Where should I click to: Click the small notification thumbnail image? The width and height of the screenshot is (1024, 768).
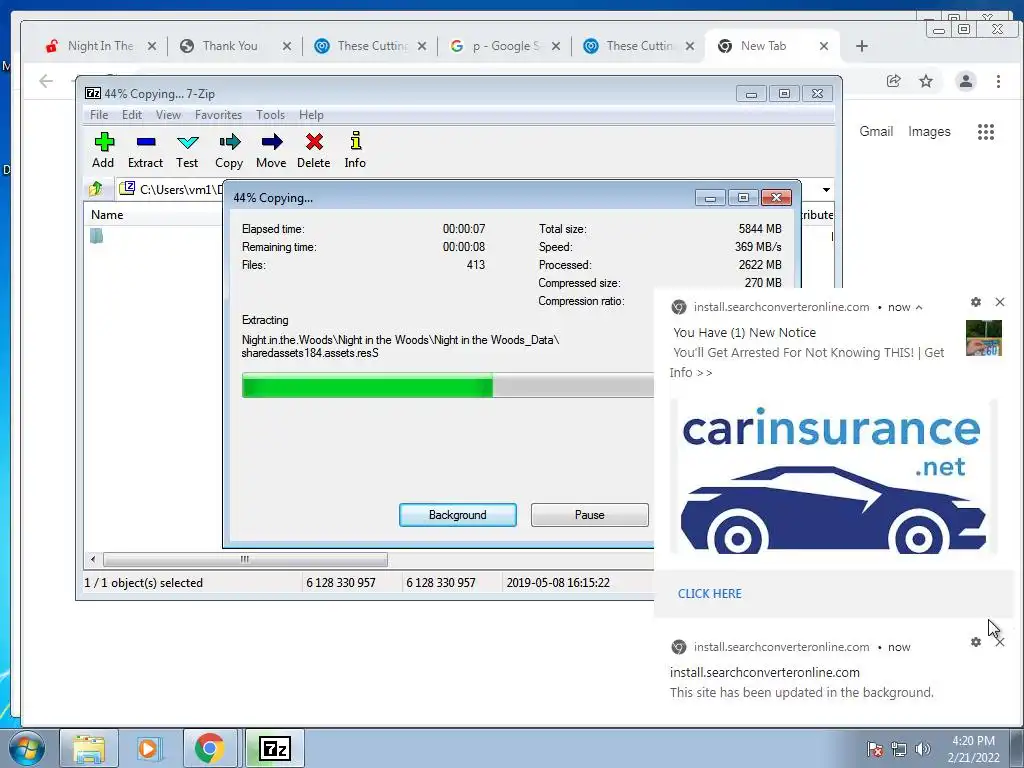tap(984, 338)
